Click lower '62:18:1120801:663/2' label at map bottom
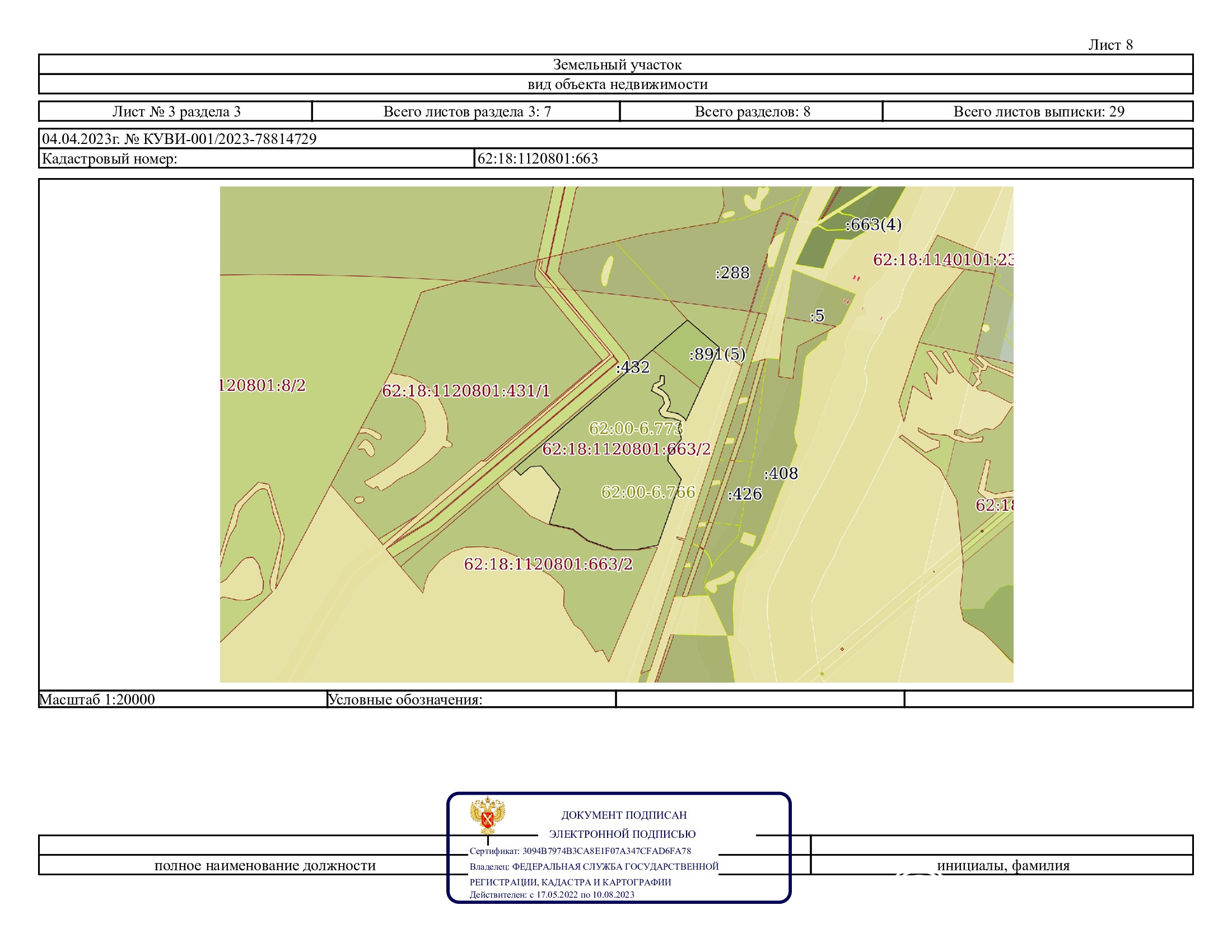 (548, 564)
